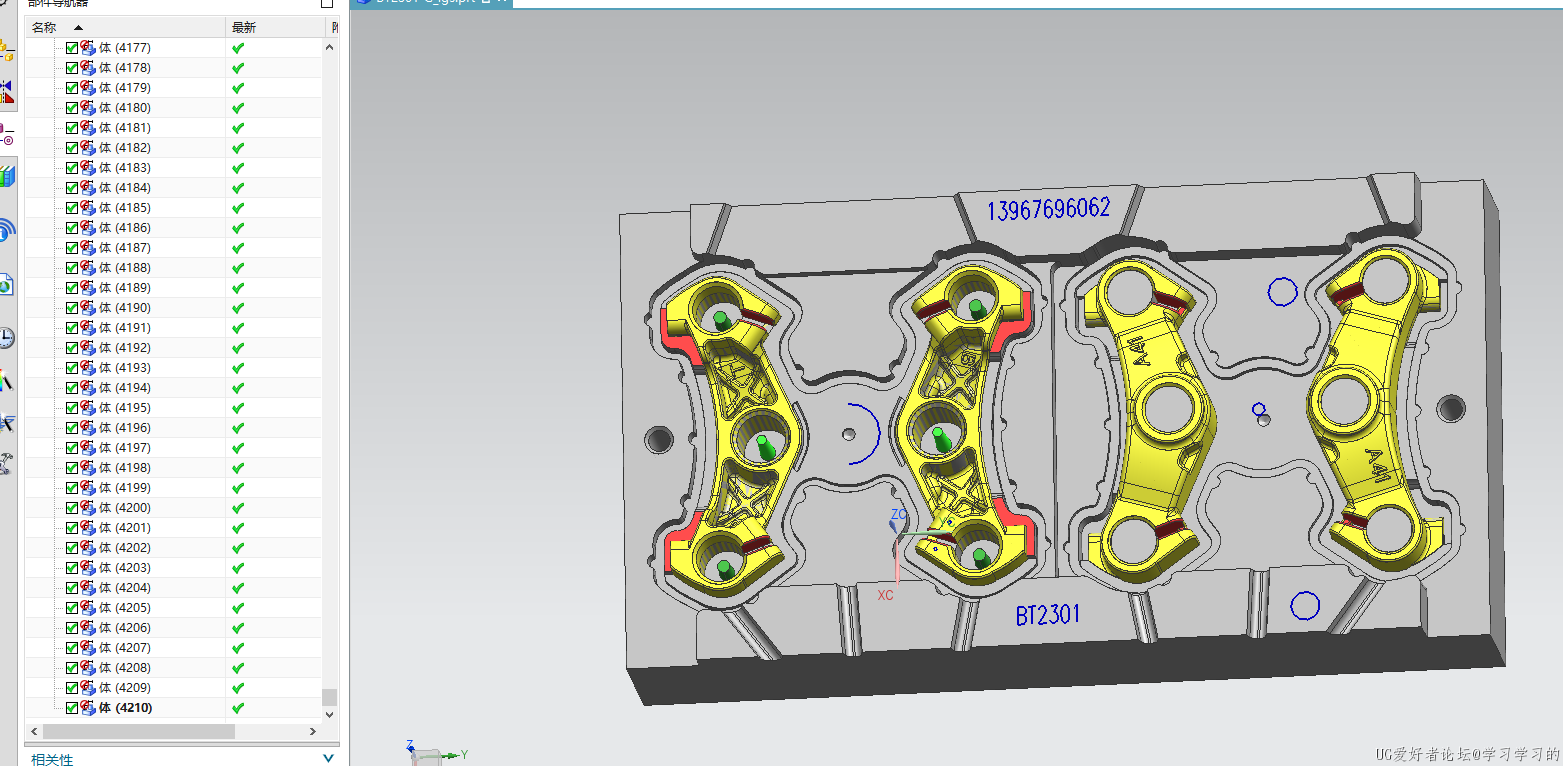This screenshot has width=1563, height=766.
Task: Click the vertical scrollbar down arrow
Action: tap(330, 714)
